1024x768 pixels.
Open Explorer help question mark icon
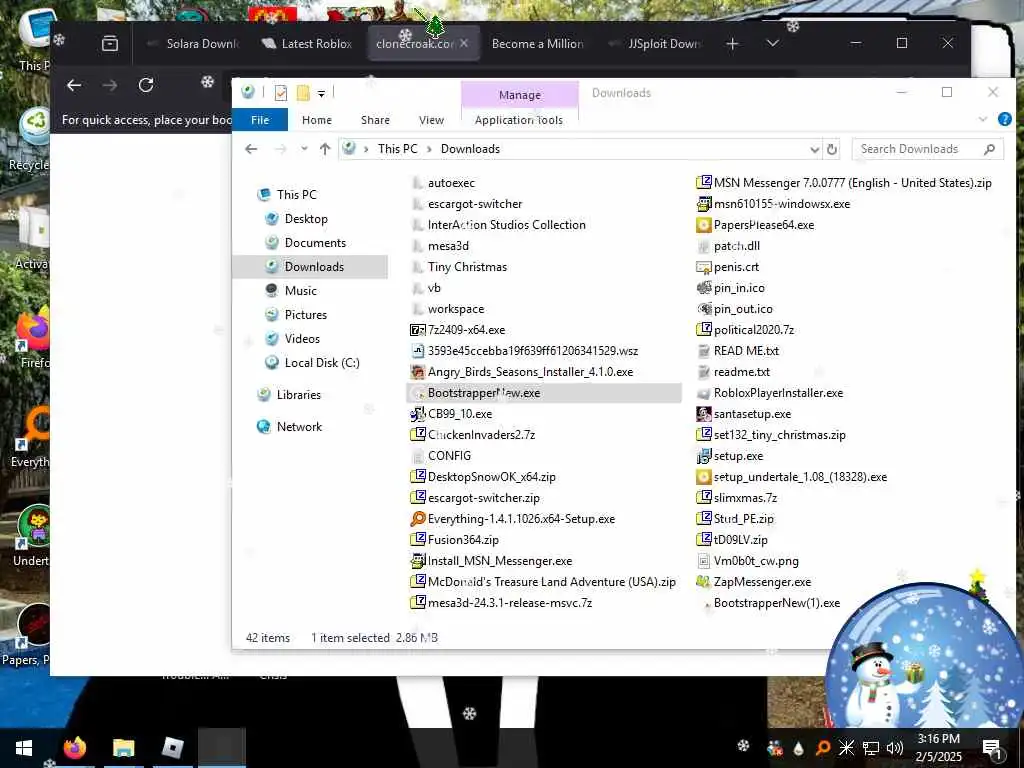coord(1004,119)
